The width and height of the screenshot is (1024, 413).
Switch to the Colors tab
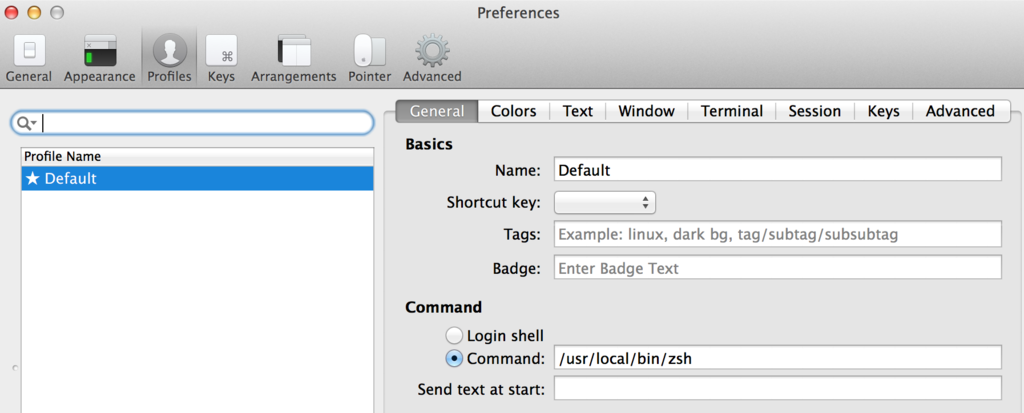[x=513, y=111]
